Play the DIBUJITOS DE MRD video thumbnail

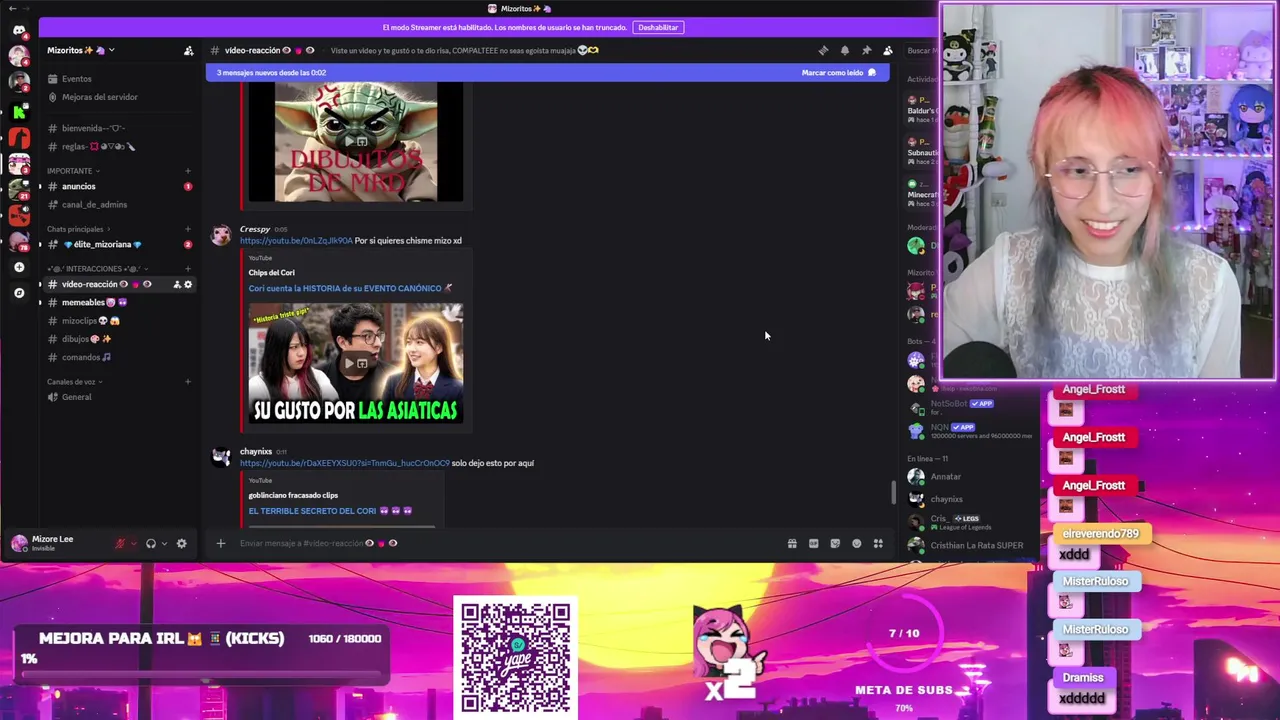point(356,142)
